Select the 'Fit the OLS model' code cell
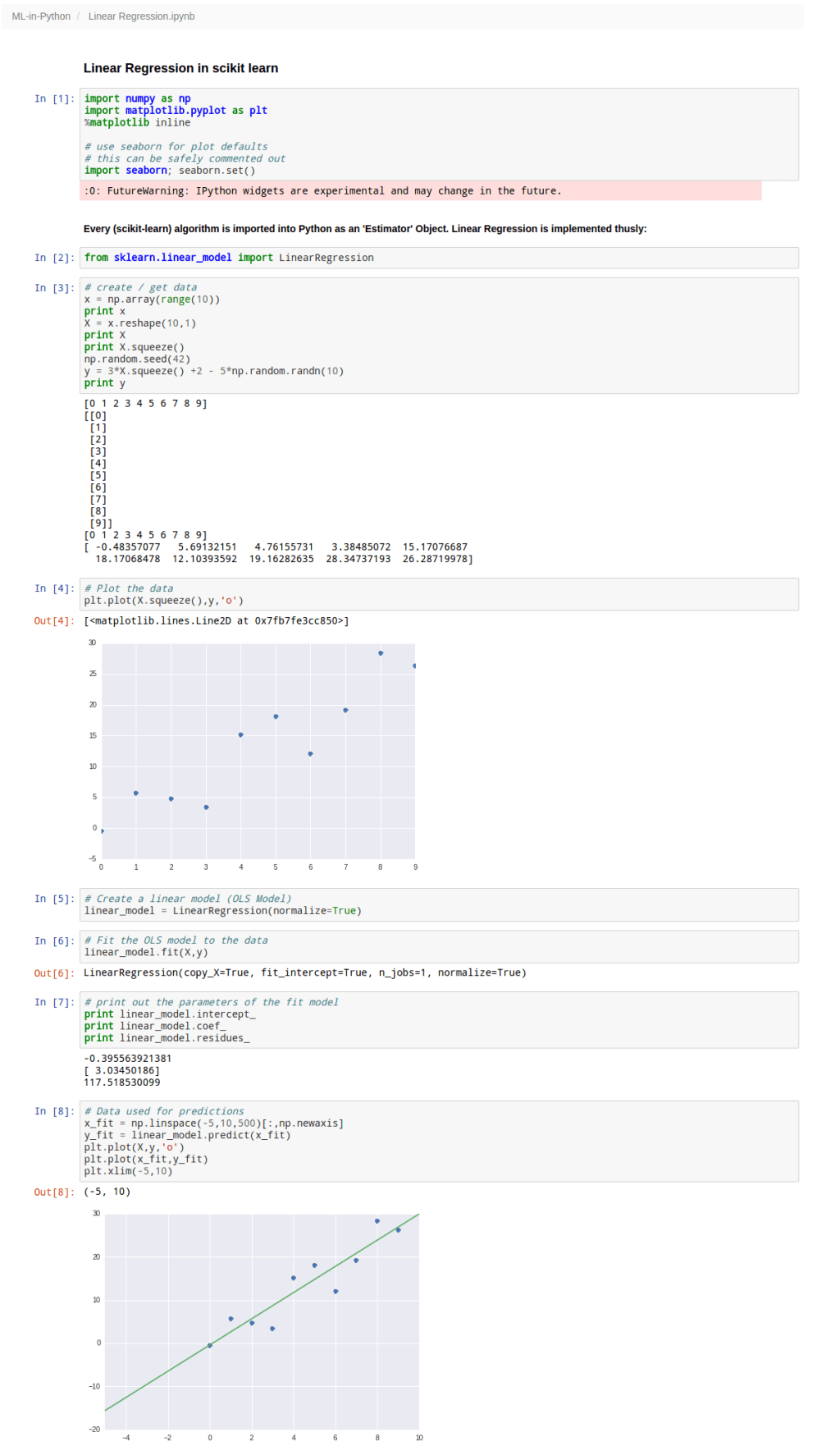 (x=439, y=946)
